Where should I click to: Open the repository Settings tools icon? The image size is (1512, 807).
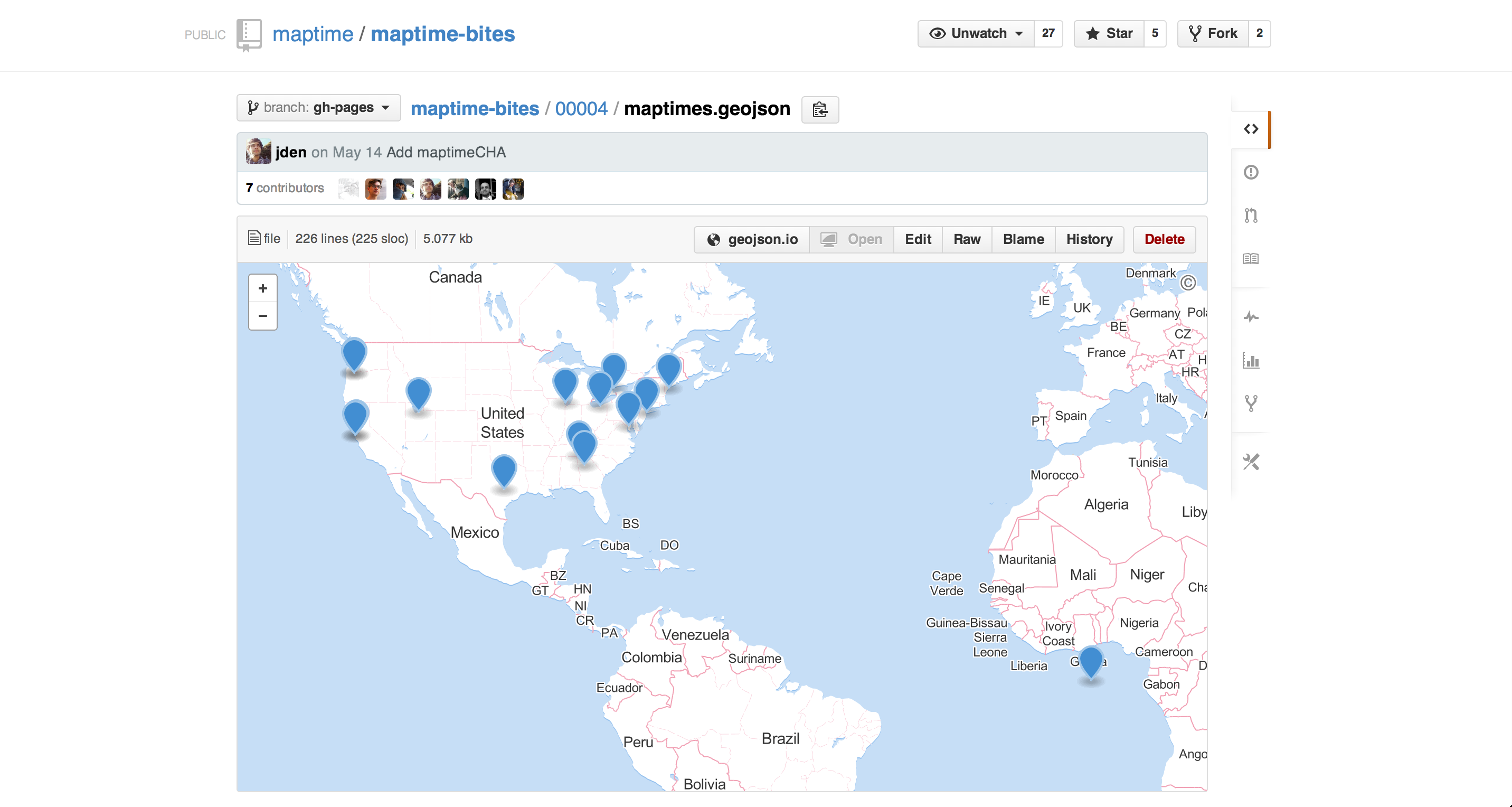click(1251, 462)
